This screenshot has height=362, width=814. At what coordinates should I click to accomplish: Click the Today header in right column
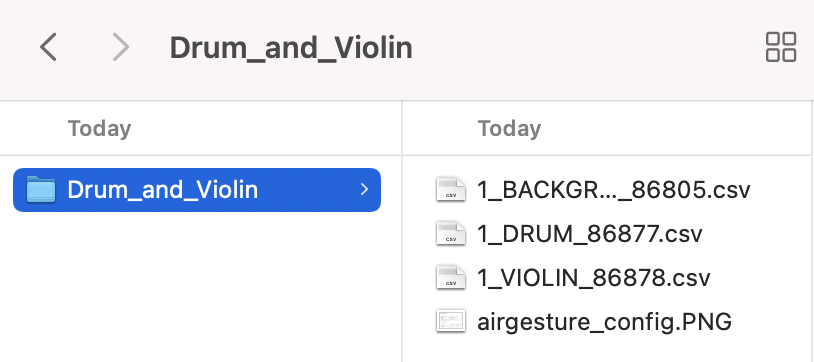point(509,128)
